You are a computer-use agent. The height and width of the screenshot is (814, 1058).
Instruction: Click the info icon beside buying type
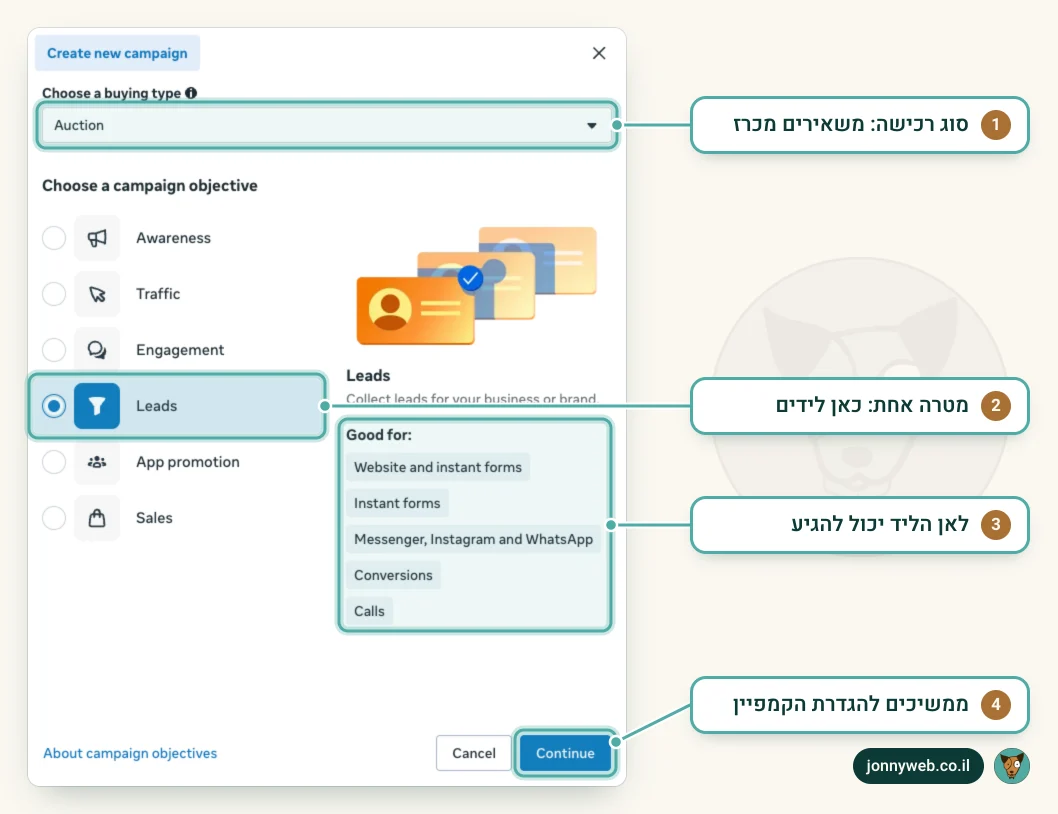(x=191, y=93)
